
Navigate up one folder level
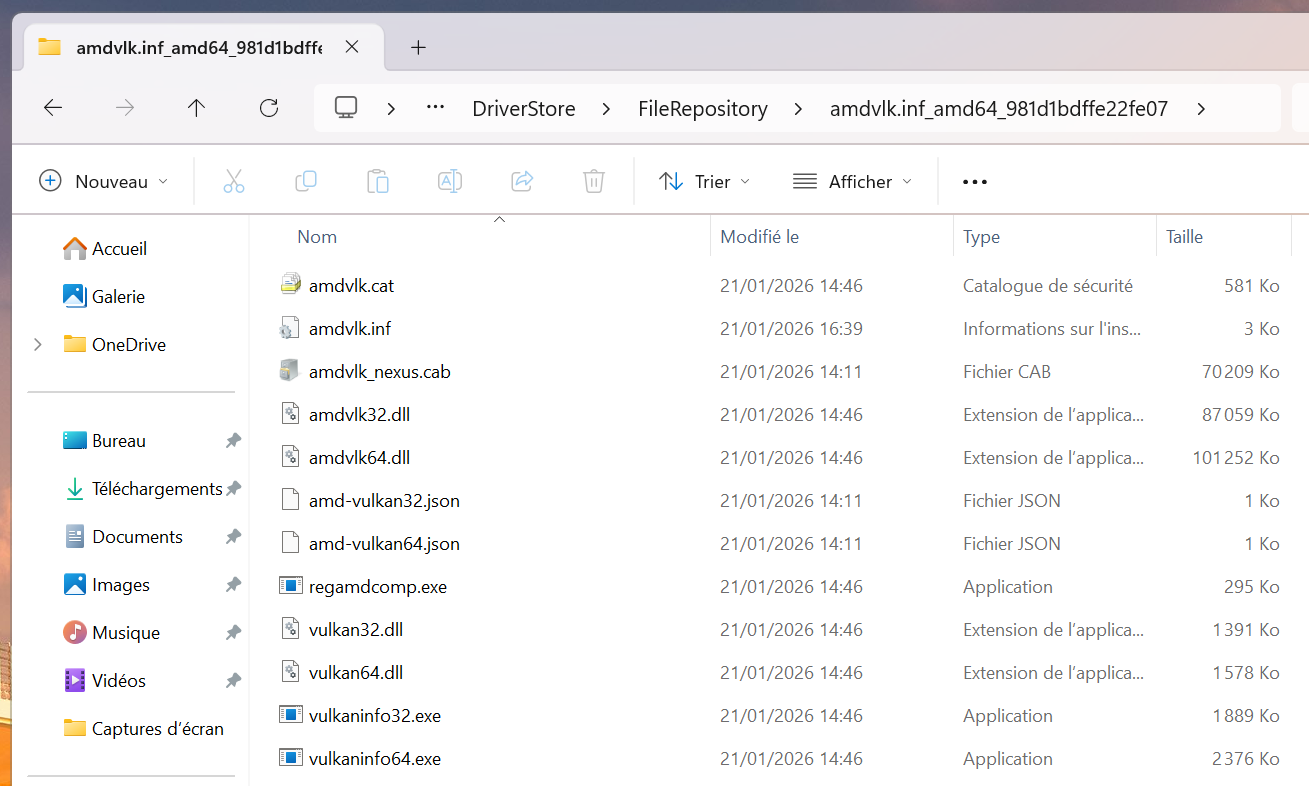[196, 108]
